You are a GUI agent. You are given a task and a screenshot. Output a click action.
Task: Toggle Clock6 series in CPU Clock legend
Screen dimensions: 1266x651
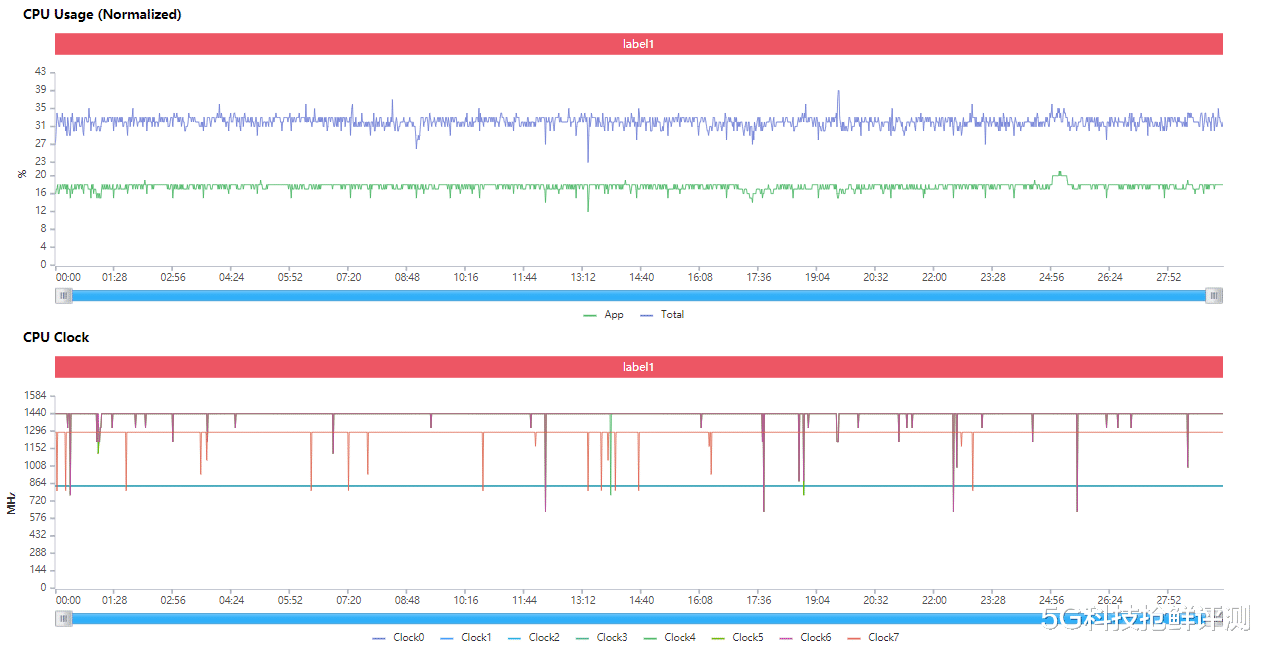click(x=805, y=638)
